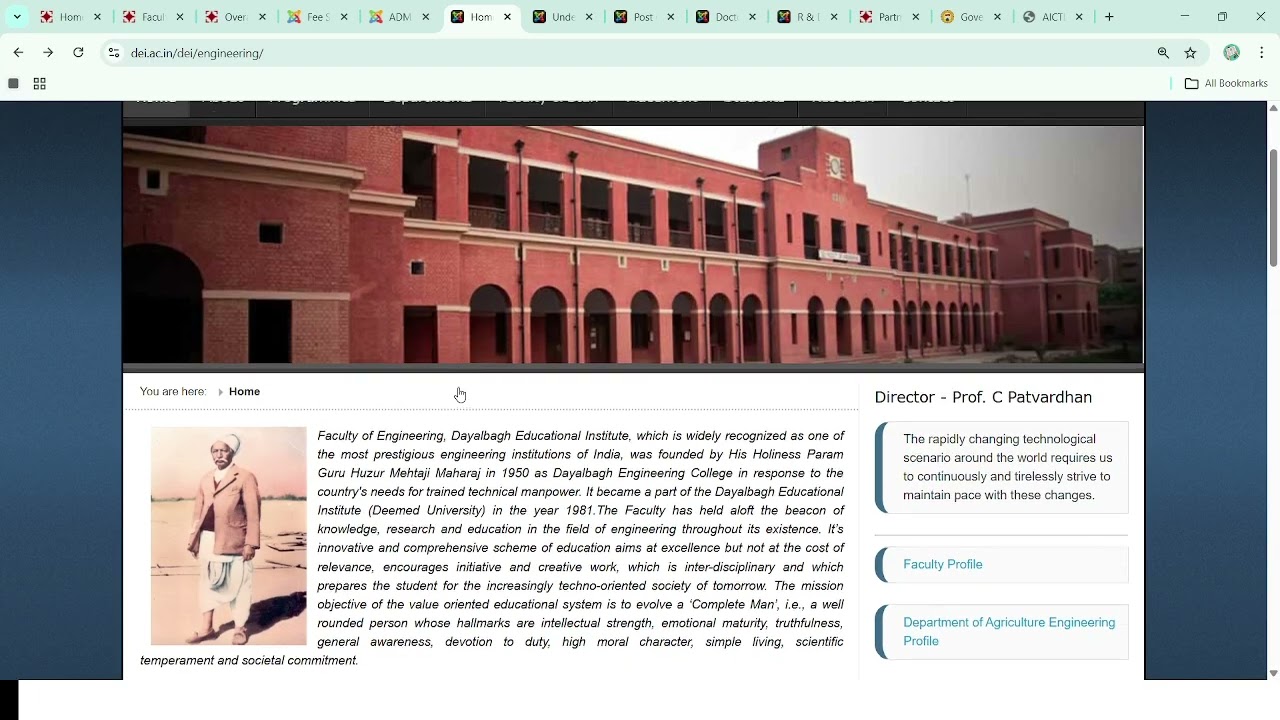Click the red brick building banner image

pyautogui.click(x=633, y=244)
